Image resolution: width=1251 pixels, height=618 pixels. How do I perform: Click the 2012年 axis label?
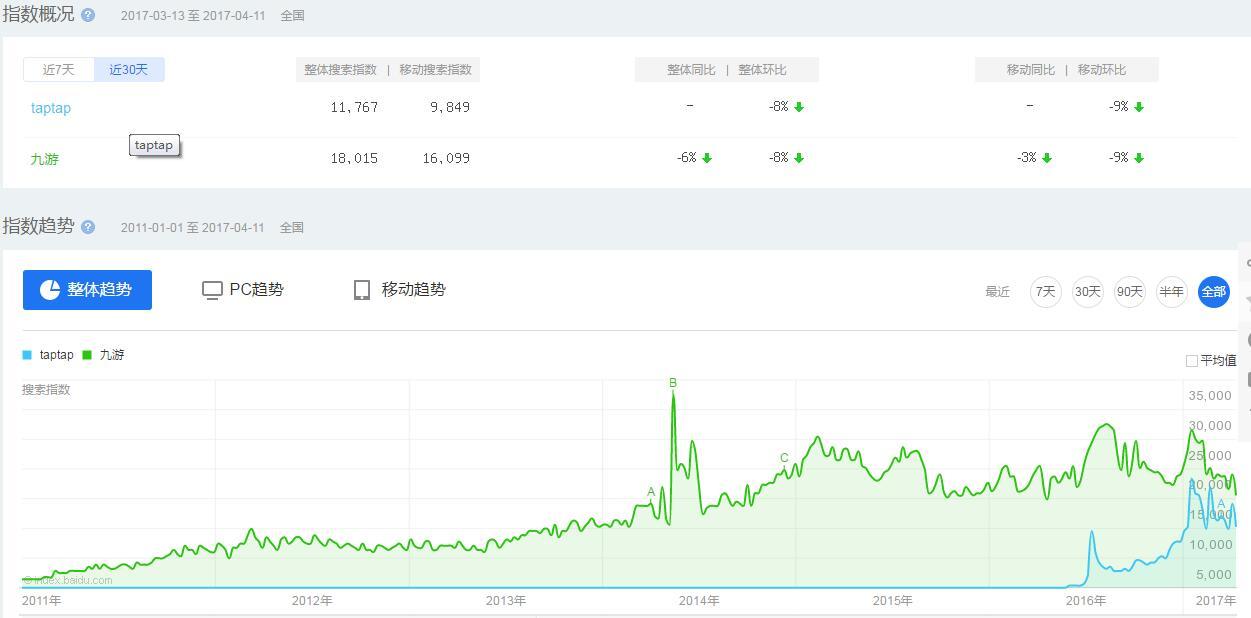click(312, 601)
